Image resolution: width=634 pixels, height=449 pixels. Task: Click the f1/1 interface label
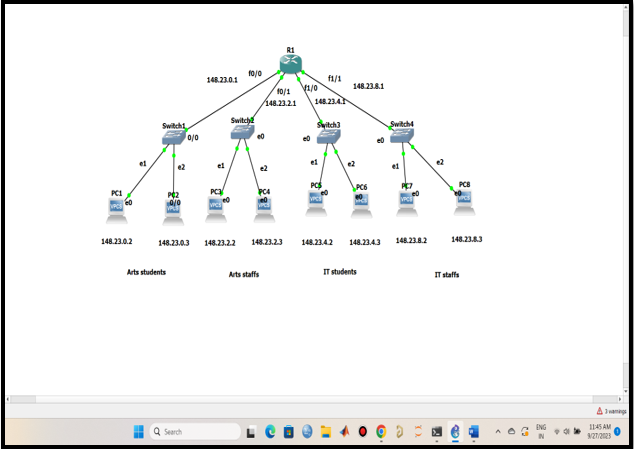[334, 78]
